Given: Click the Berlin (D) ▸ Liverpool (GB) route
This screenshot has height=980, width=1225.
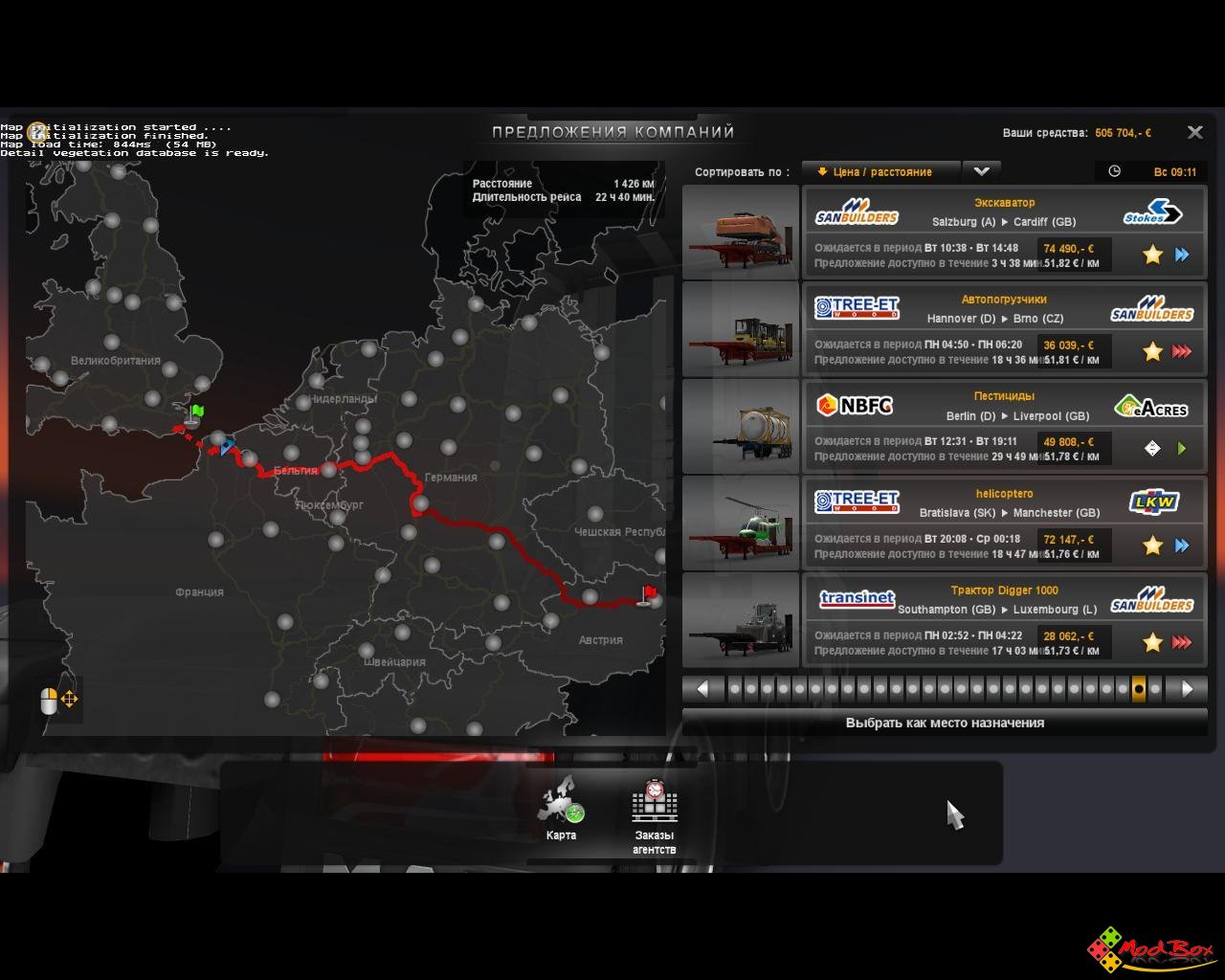Looking at the screenshot, I should point(1018,416).
